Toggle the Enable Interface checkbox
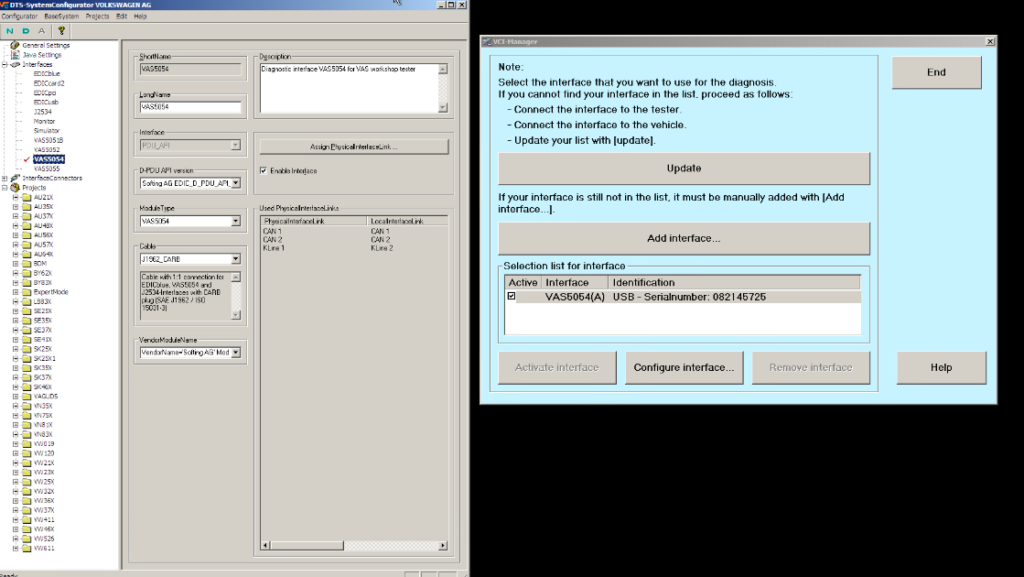1024x577 pixels. pos(263,171)
